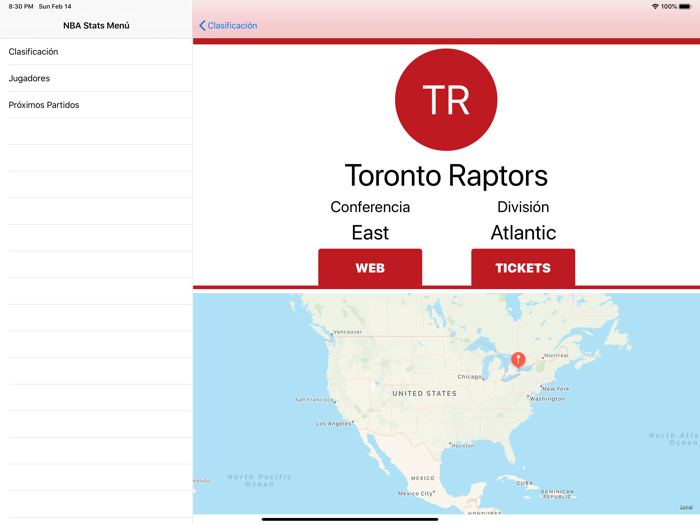Click the Sun Feb 14 date in status bar
This screenshot has width=700, height=525.
pyautogui.click(x=55, y=6)
